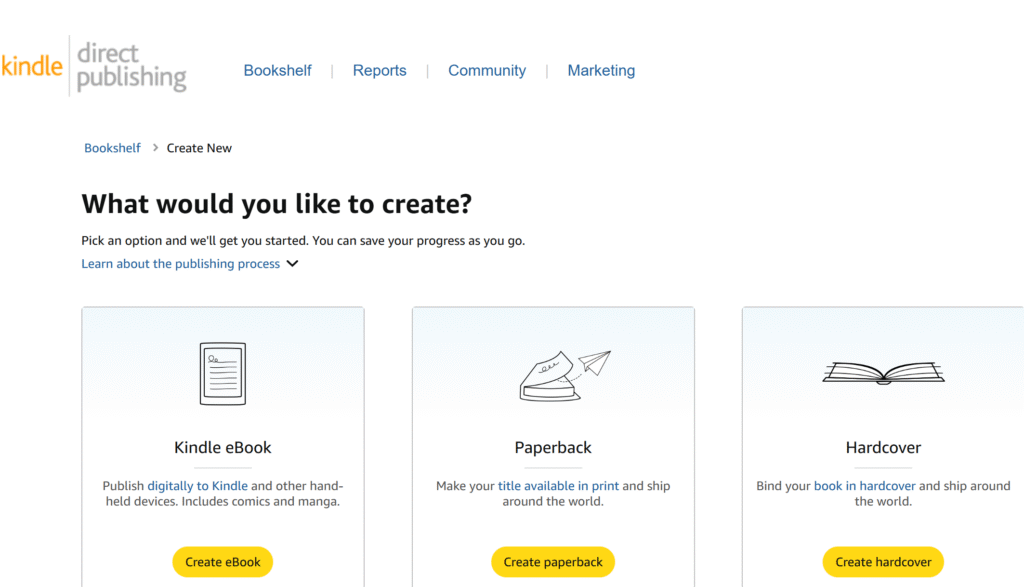
Task: Click the 'Hardcover' card title
Action: [883, 447]
